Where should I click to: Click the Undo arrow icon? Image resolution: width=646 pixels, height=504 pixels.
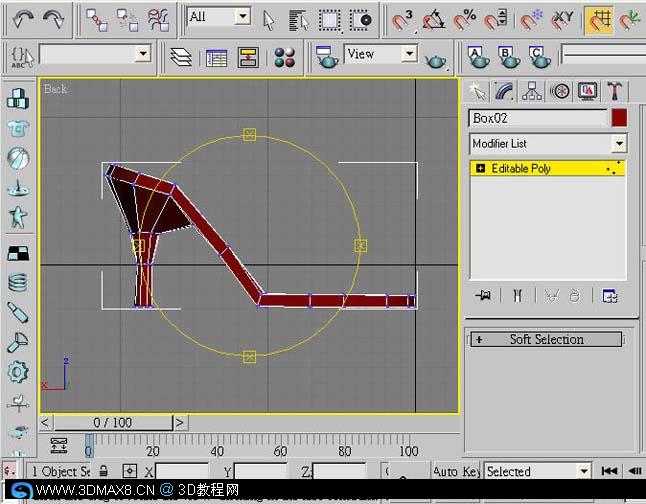23,19
